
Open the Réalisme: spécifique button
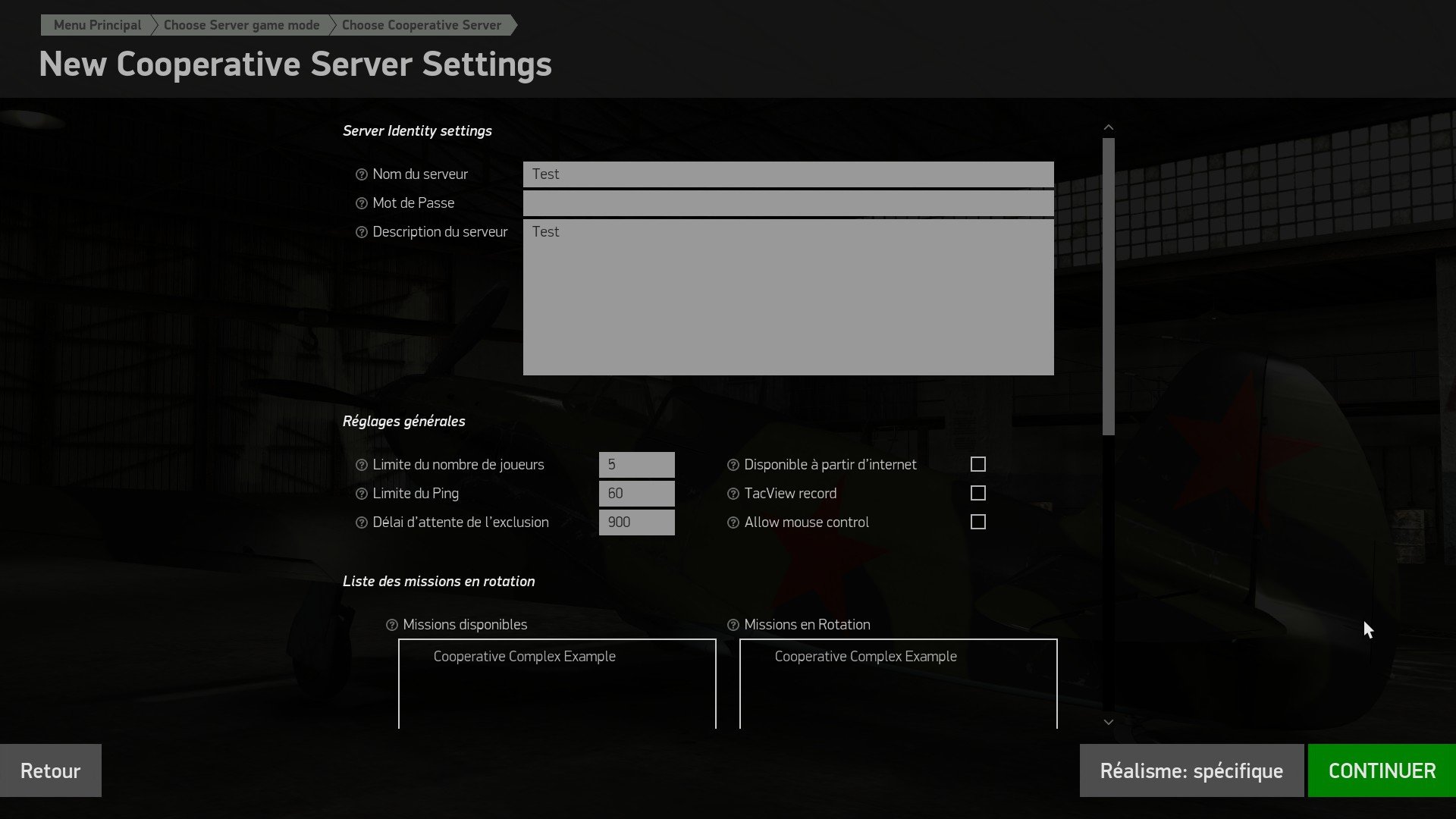(1191, 770)
